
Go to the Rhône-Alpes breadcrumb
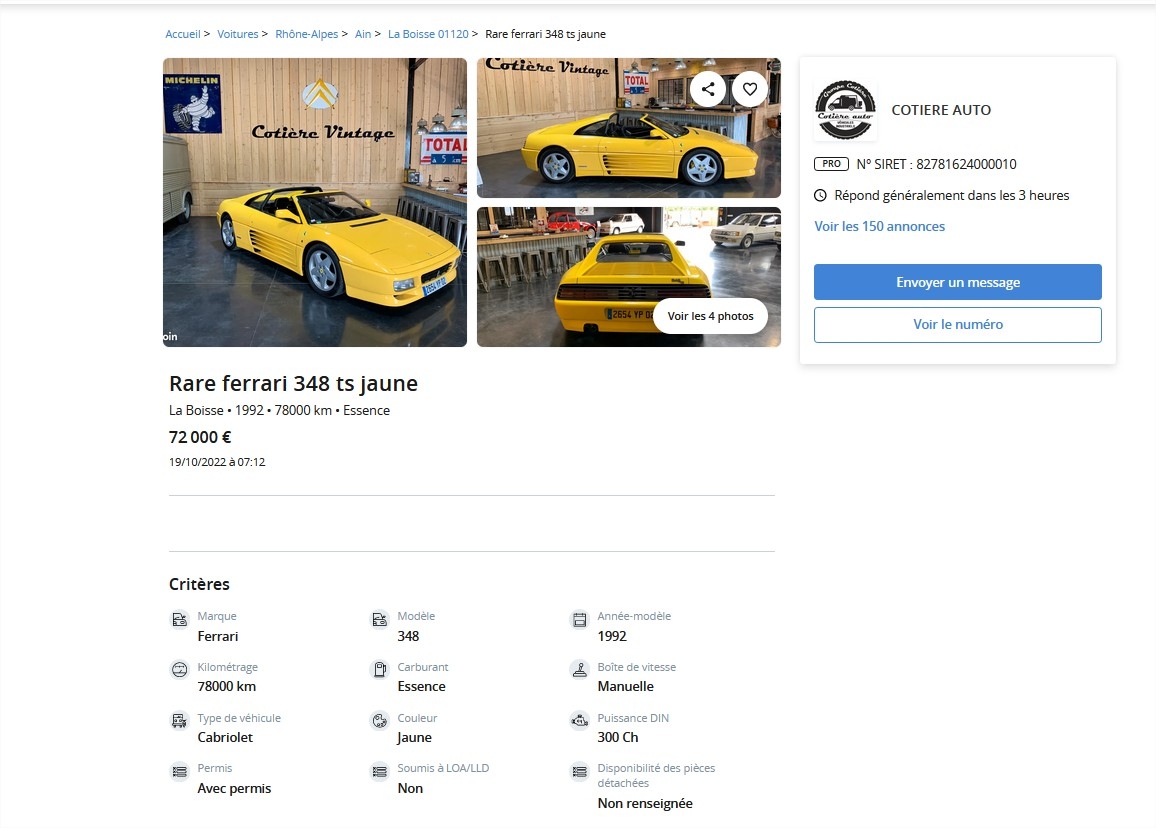307,34
